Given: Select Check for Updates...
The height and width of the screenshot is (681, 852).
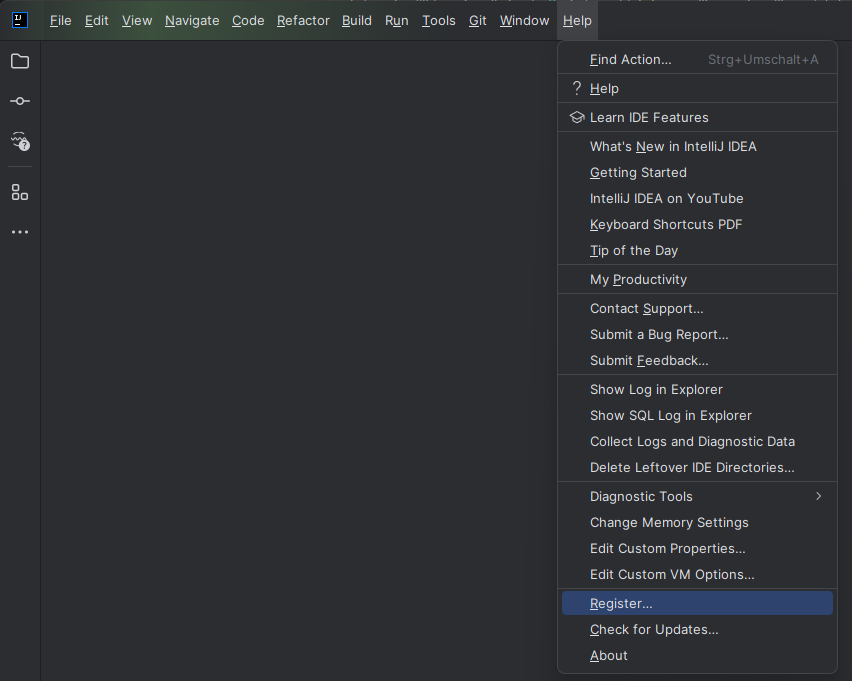Looking at the screenshot, I should (x=697, y=629).
